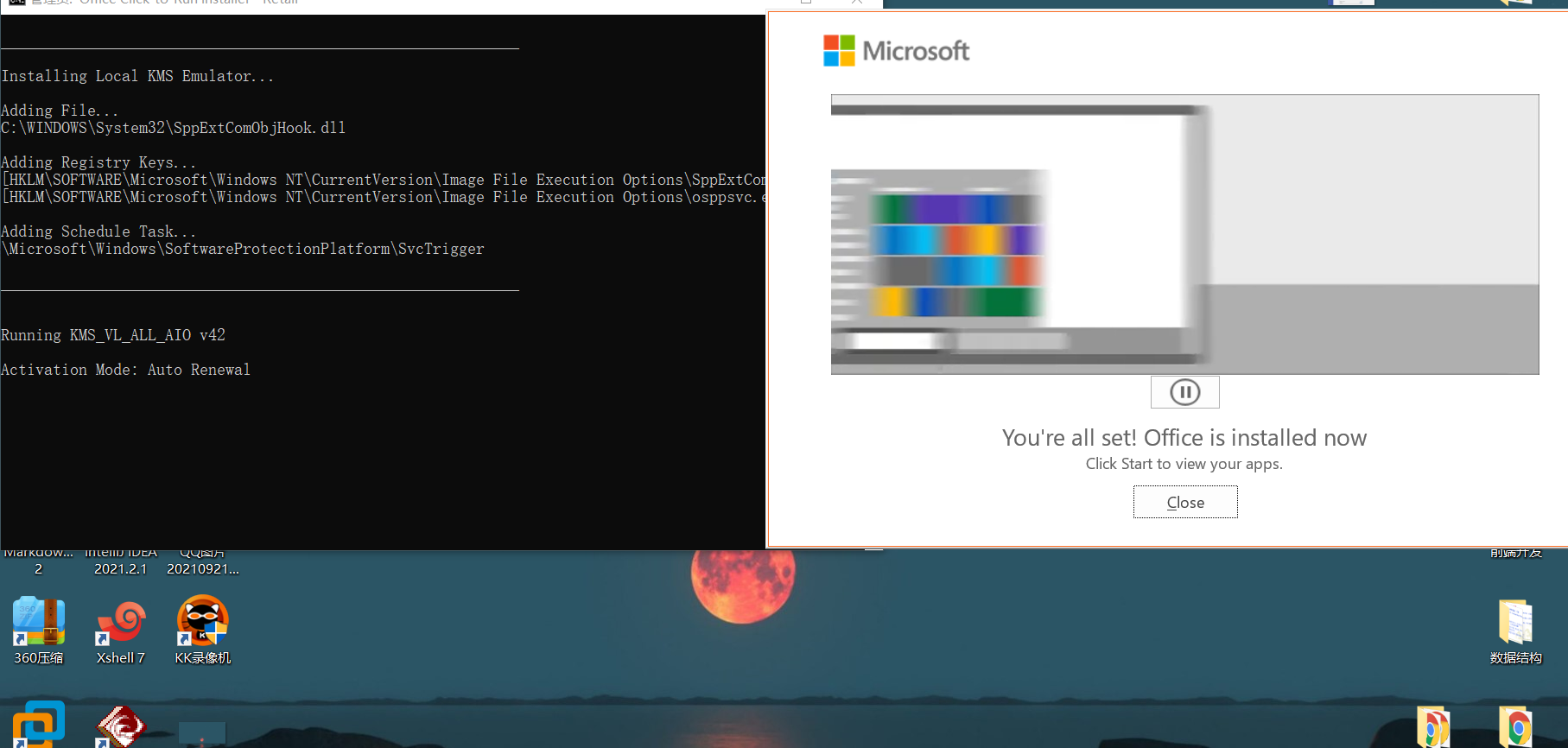This screenshot has width=1568, height=748.
Task: Click the Microsoft logo in installer
Action: [x=896, y=51]
